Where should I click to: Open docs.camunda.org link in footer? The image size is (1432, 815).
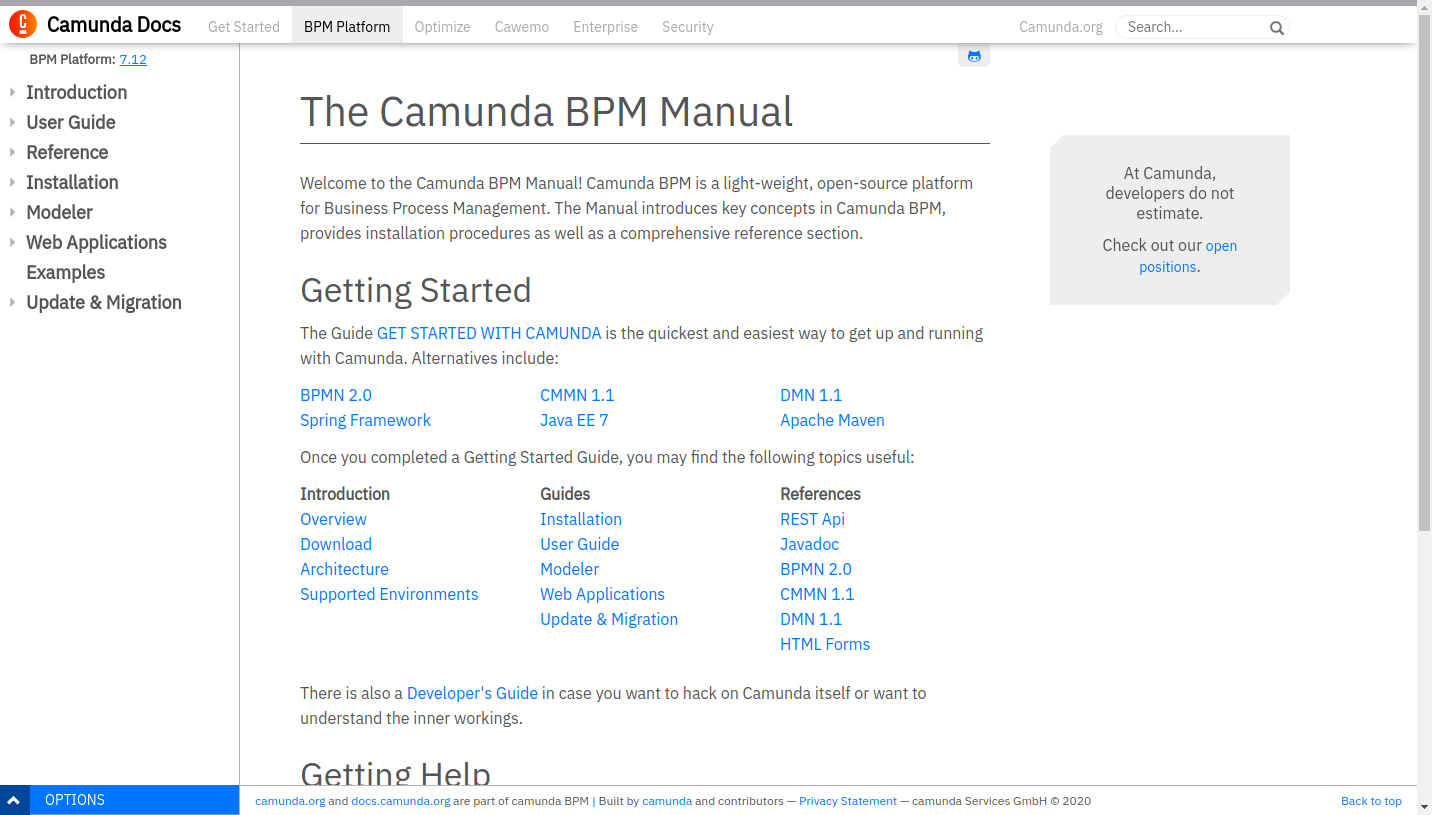coord(400,801)
